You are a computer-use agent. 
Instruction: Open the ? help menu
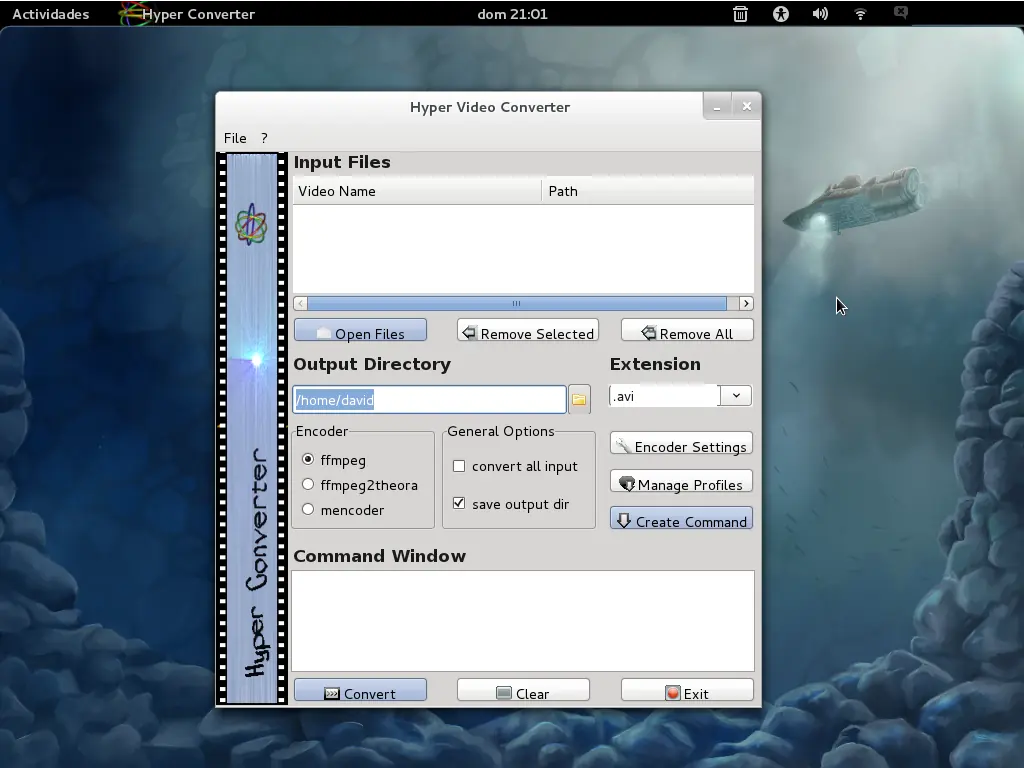coord(264,138)
